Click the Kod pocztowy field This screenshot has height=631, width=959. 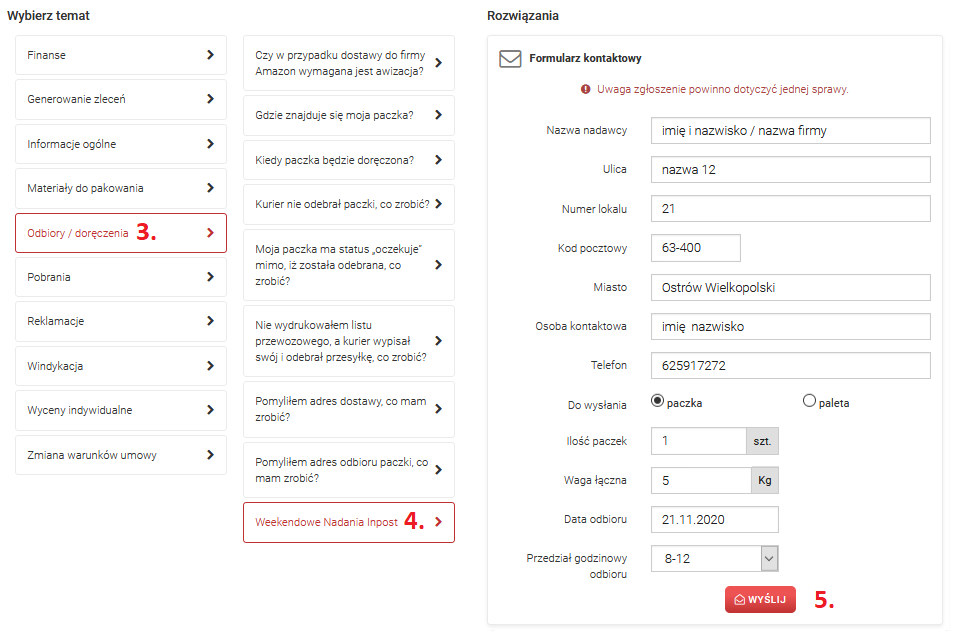pyautogui.click(x=696, y=248)
